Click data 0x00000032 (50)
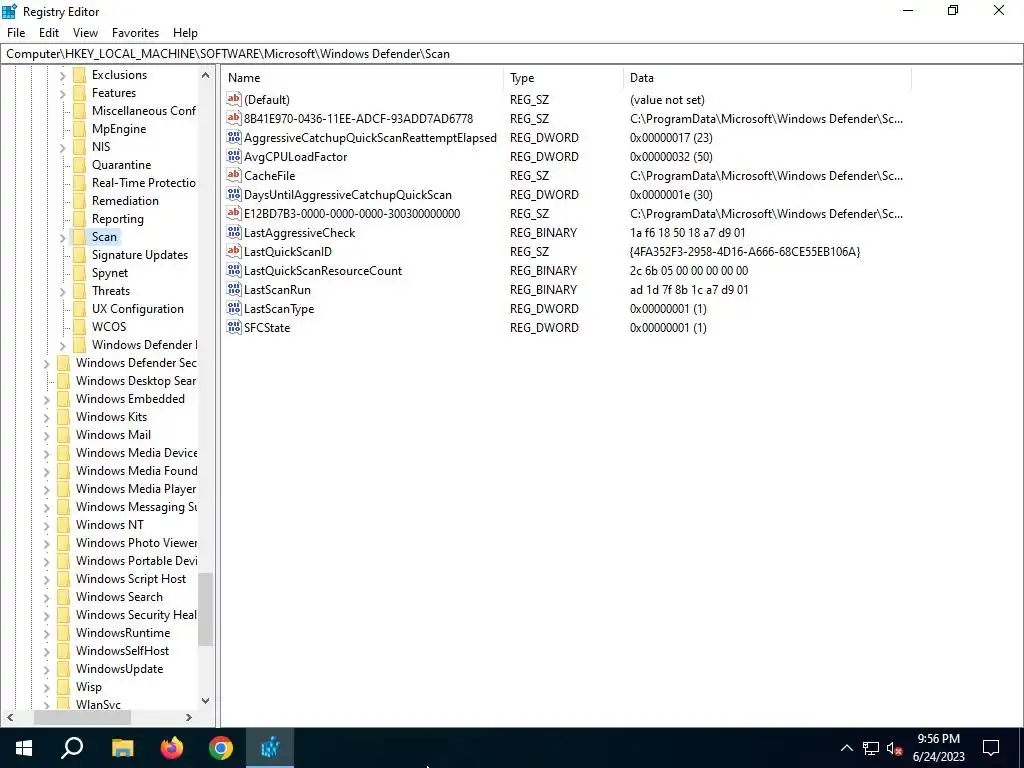This screenshot has height=768, width=1024. (x=671, y=156)
